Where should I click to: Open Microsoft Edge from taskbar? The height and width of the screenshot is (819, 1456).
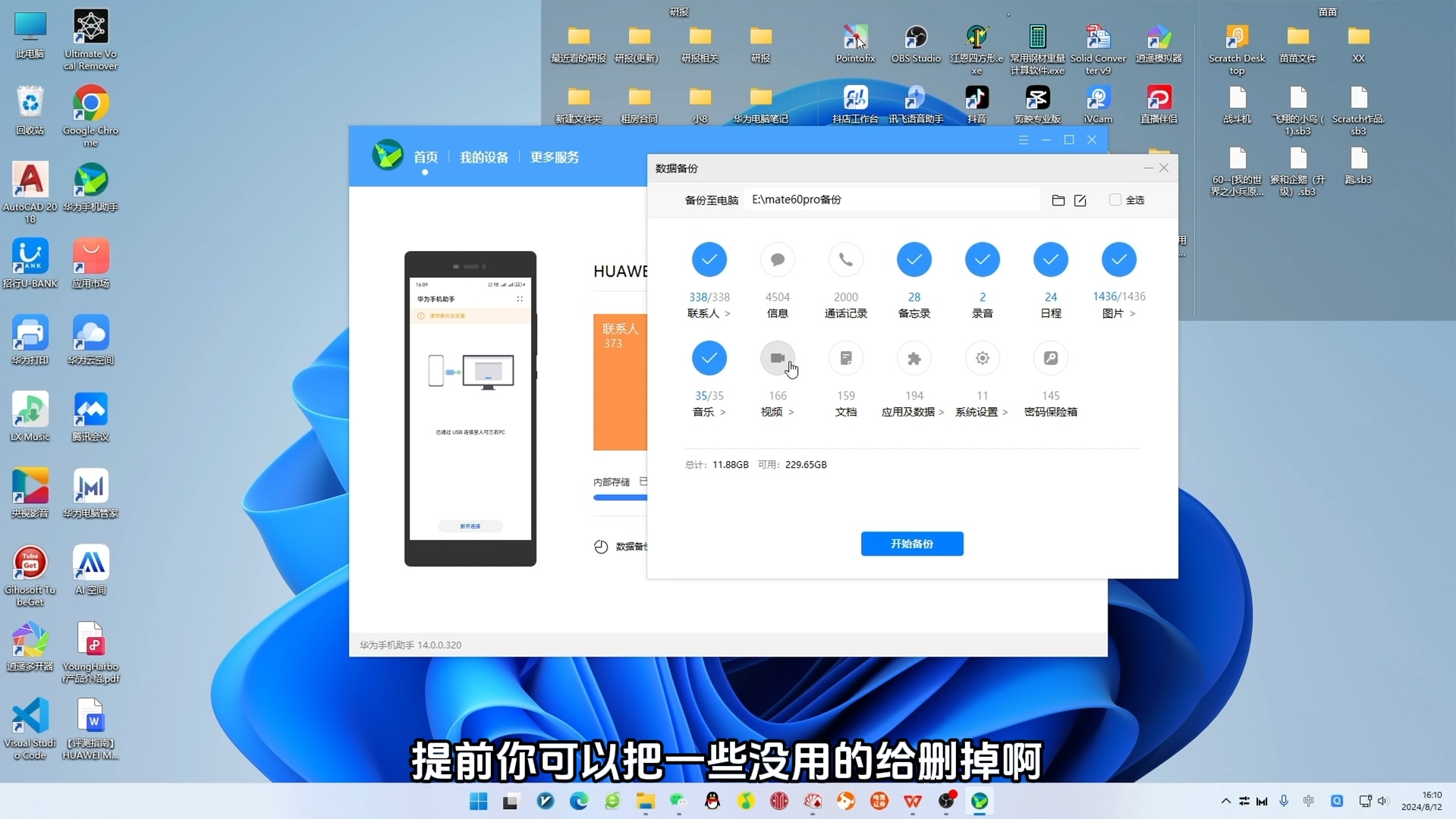coord(578,801)
